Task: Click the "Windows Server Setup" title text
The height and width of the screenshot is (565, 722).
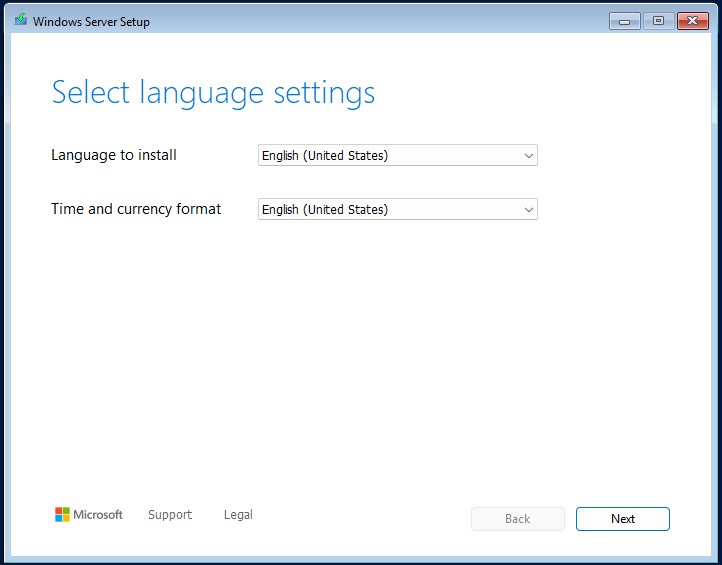Action: 91,22
